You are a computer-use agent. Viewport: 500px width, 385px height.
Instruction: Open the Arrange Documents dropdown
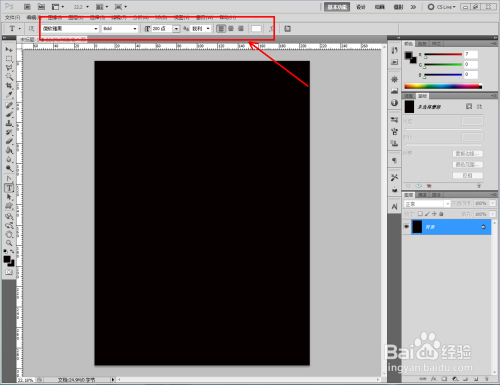point(102,7)
